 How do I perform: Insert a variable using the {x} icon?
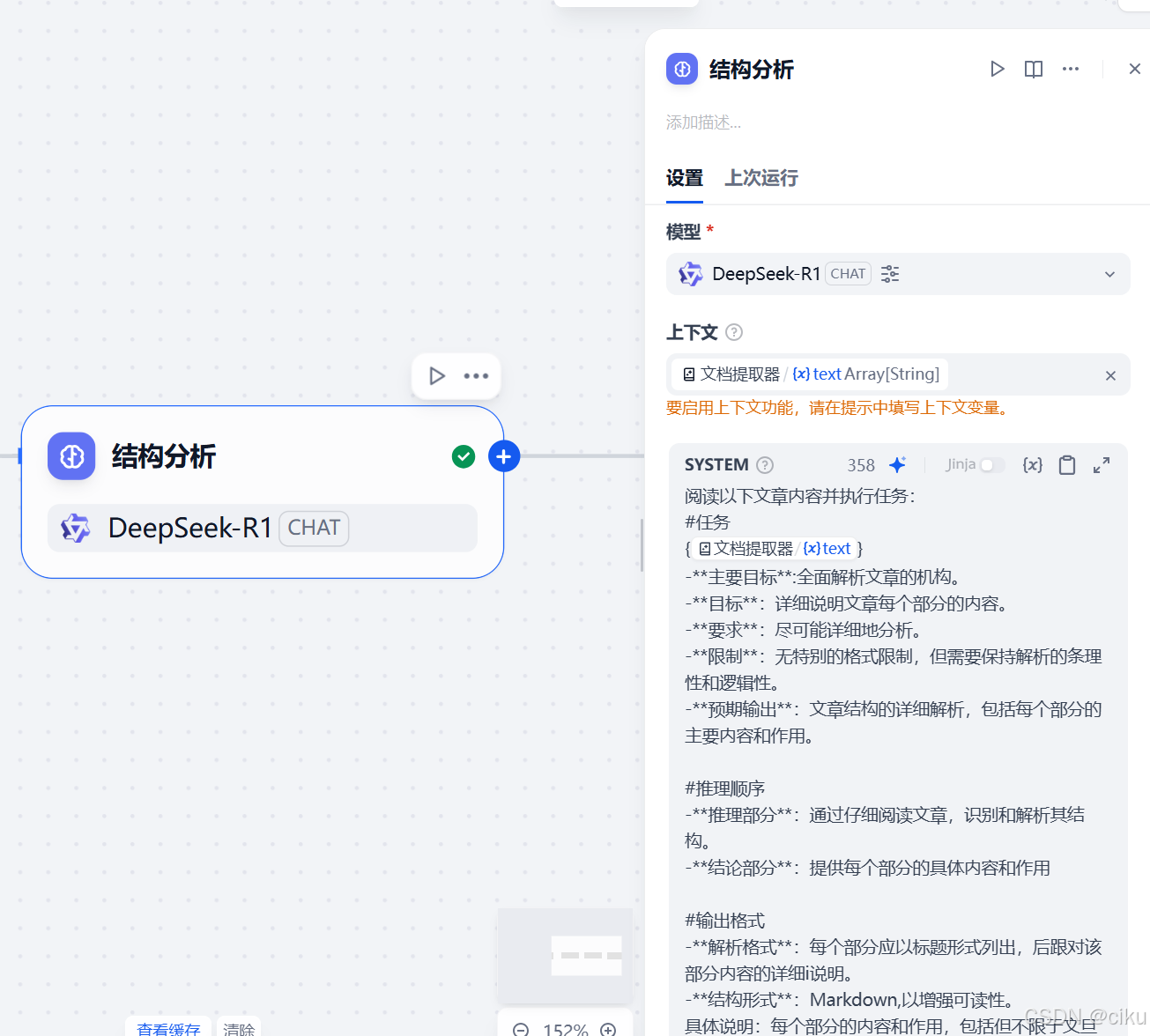(1032, 464)
